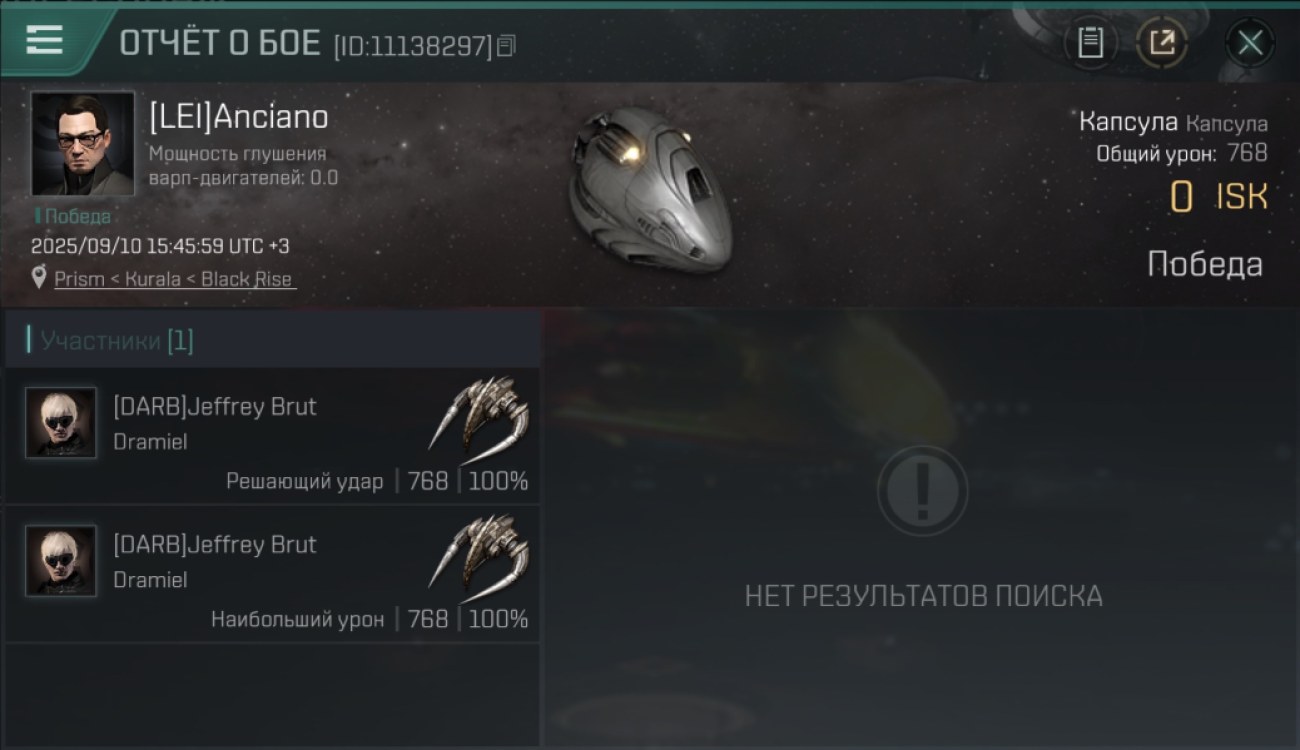Select the [DARB]Jeffrey Brut name in first row
Viewport: 1300px width, 750px height.
click(215, 407)
